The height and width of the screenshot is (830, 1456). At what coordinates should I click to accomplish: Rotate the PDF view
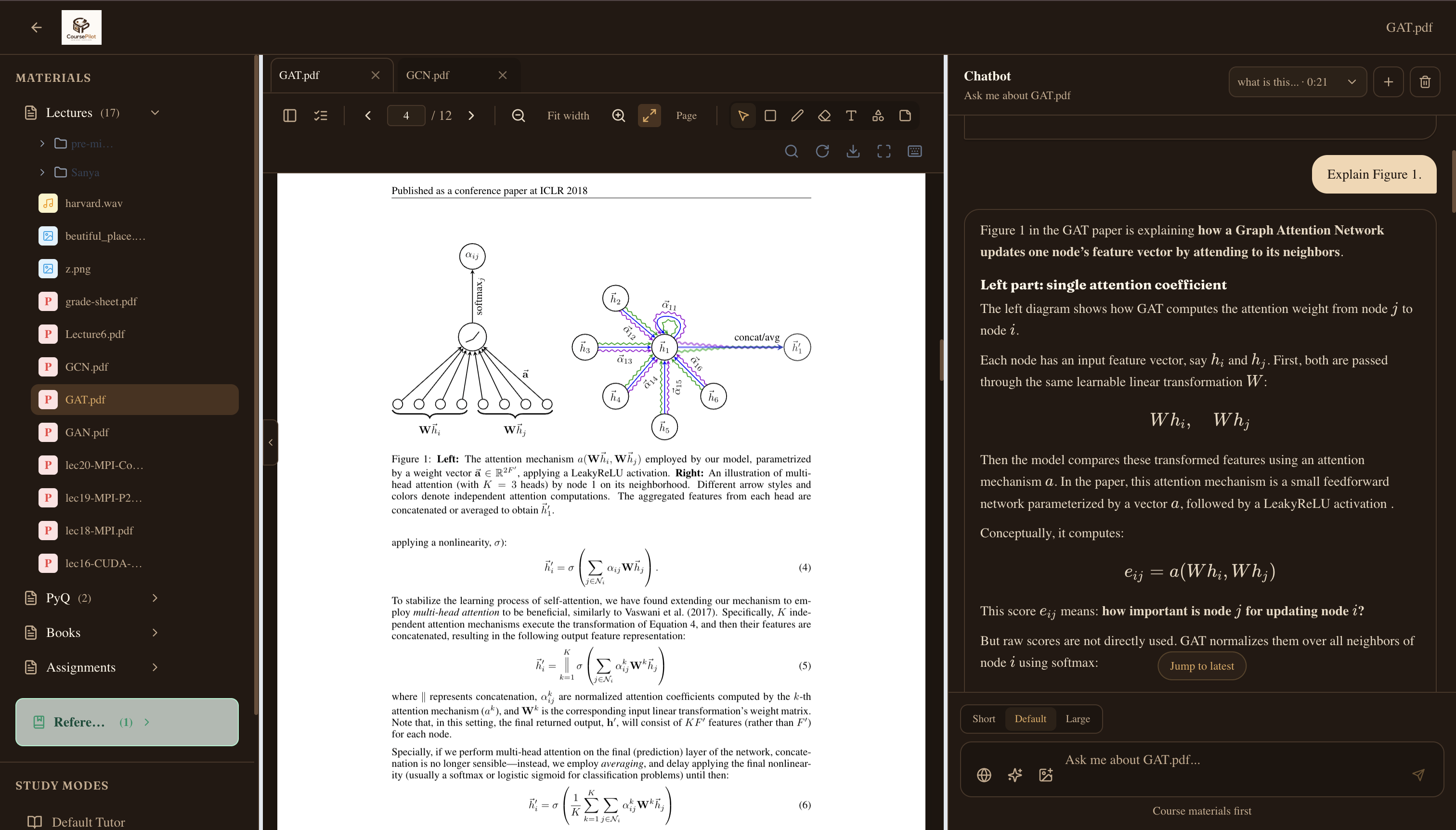click(x=822, y=151)
